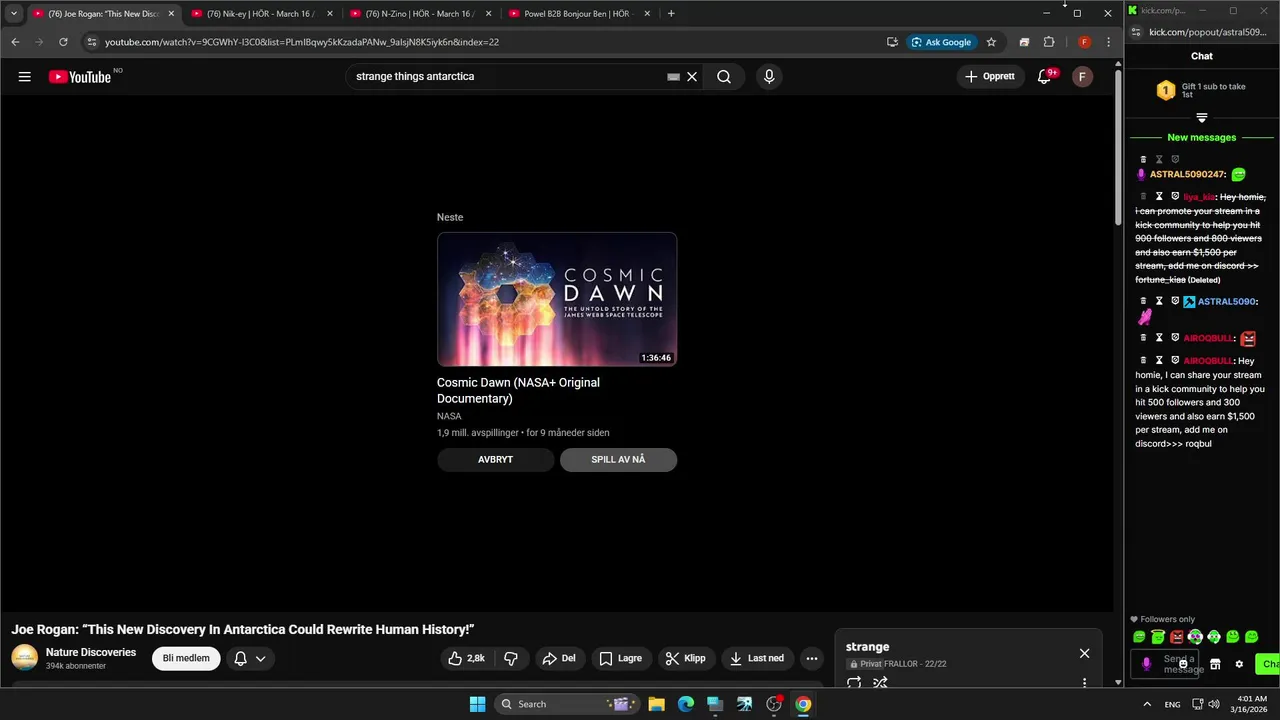Viewport: 1280px width, 720px height.
Task: Click the Bli medlem join button
Action: coord(186,658)
